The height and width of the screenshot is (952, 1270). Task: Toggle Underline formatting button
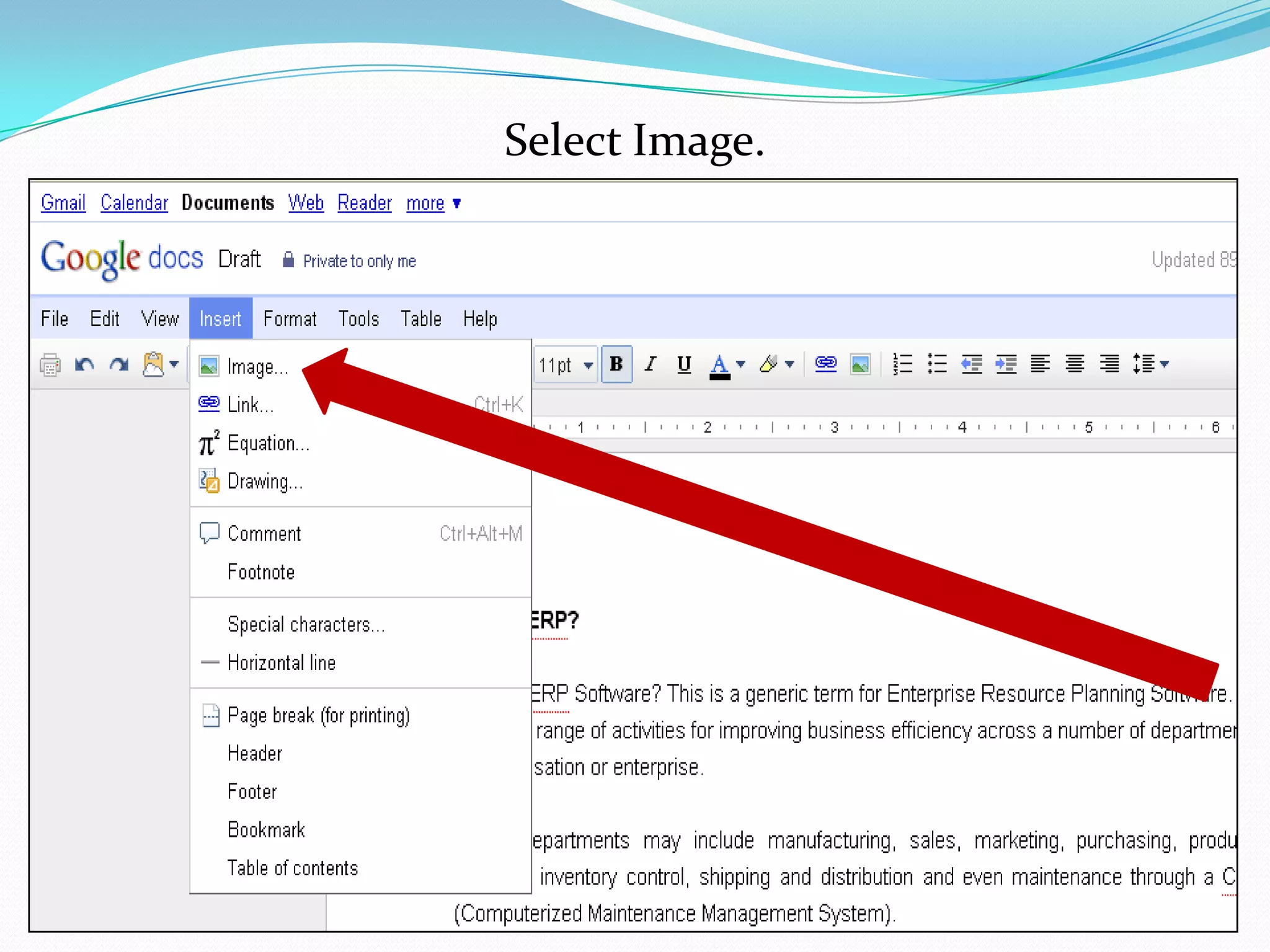tap(684, 364)
